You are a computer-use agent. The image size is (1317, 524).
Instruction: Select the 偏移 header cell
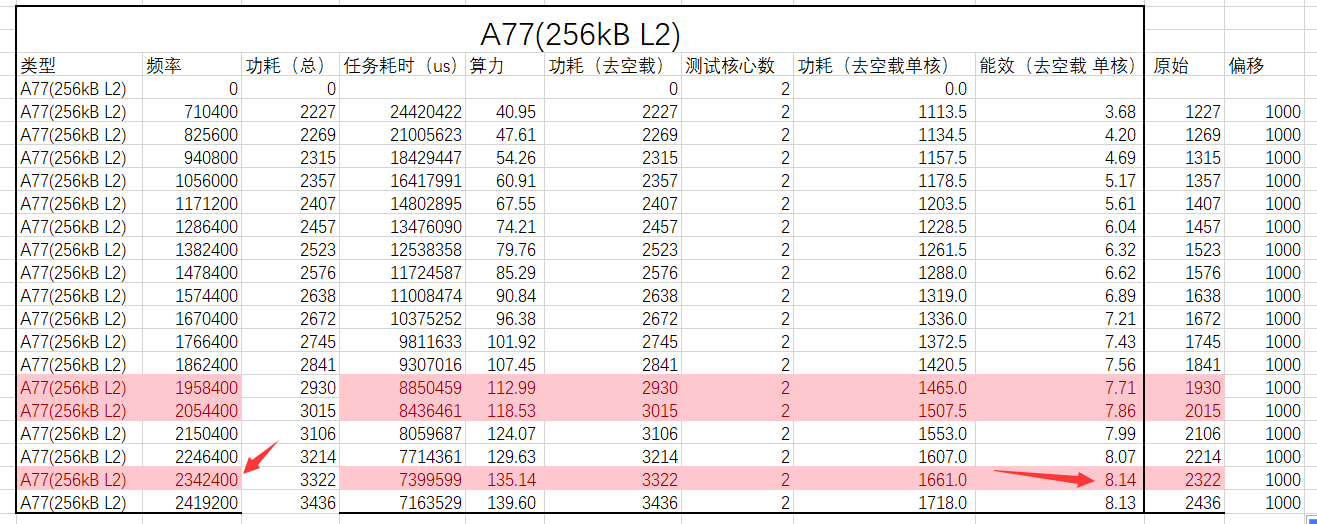click(x=1265, y=66)
